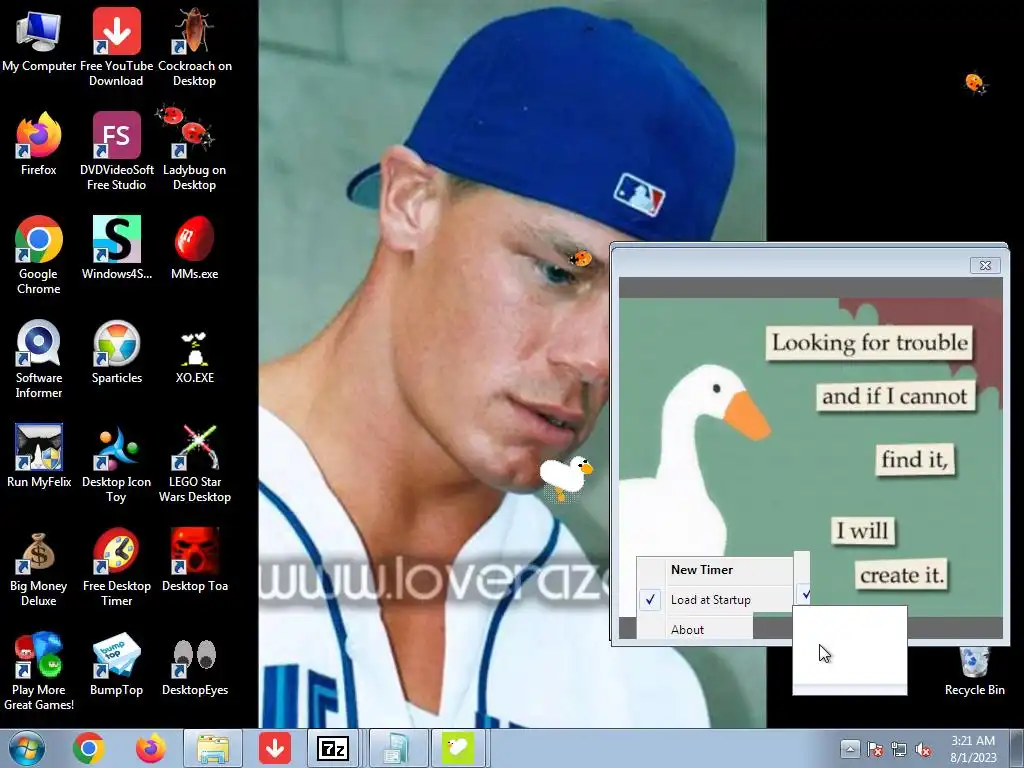
Task: Click the ladybug crawling on the photo's eyebrow
Action: tap(580, 259)
